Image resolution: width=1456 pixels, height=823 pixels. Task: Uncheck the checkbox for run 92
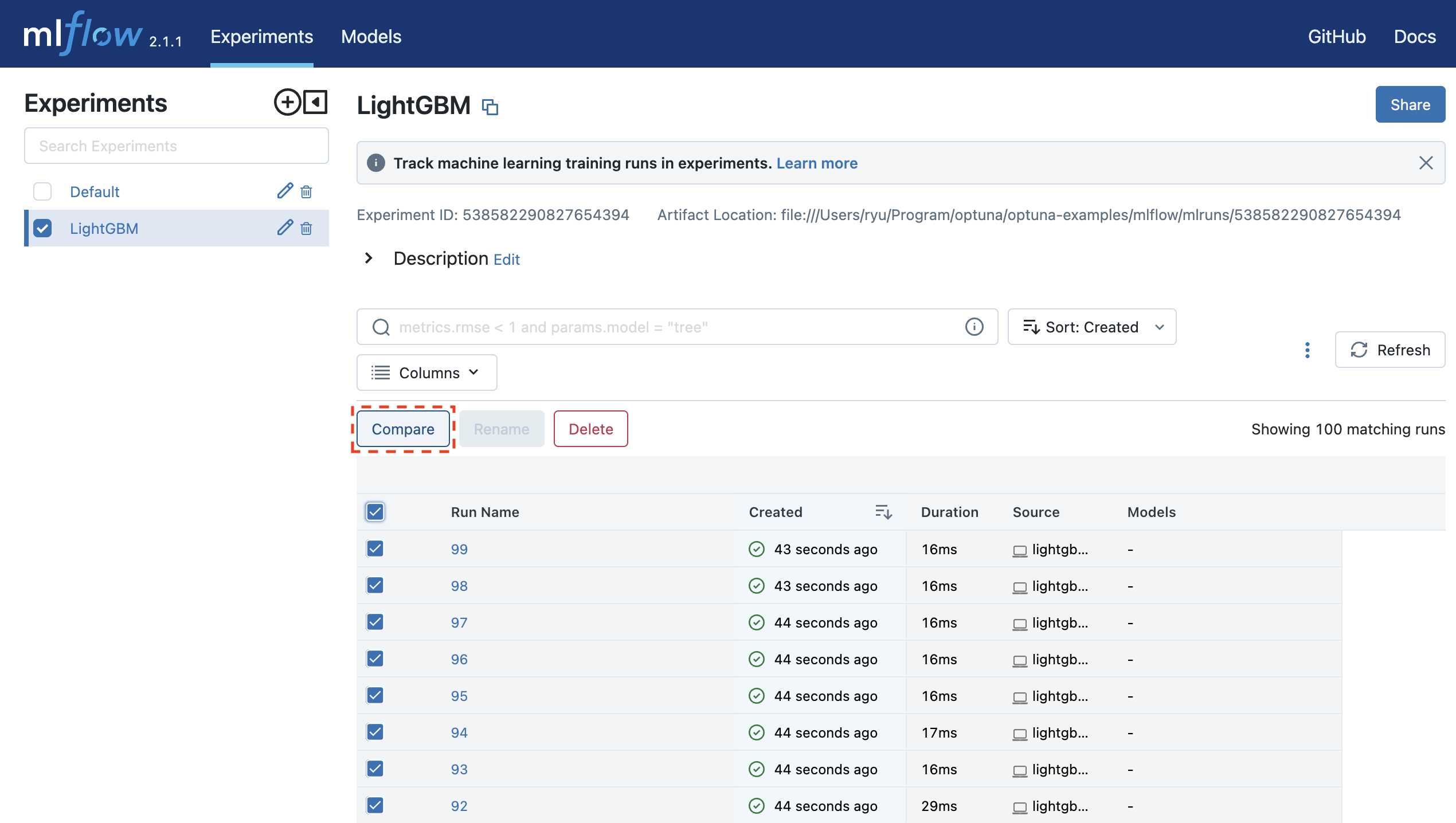click(375, 805)
